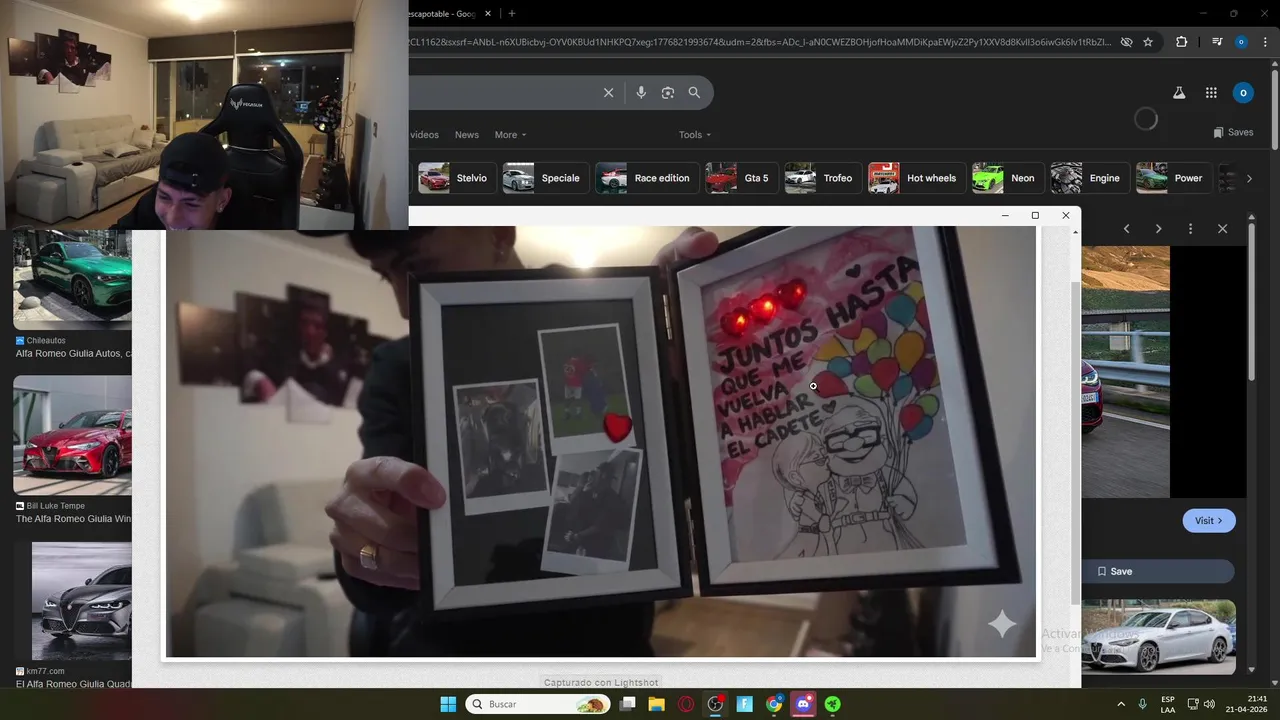Open File Explorer from the taskbar
The height and width of the screenshot is (720, 1280).
pyautogui.click(x=656, y=704)
